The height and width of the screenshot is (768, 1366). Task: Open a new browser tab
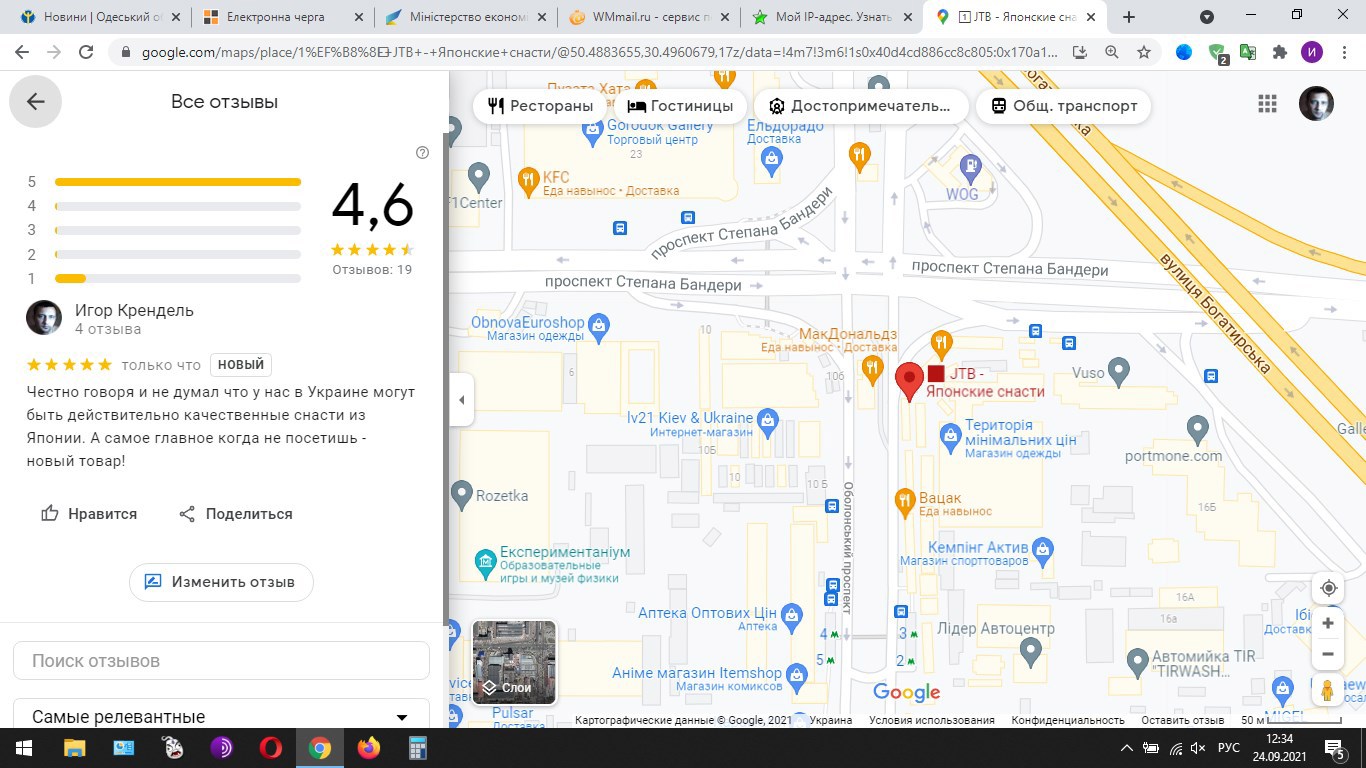1129,17
